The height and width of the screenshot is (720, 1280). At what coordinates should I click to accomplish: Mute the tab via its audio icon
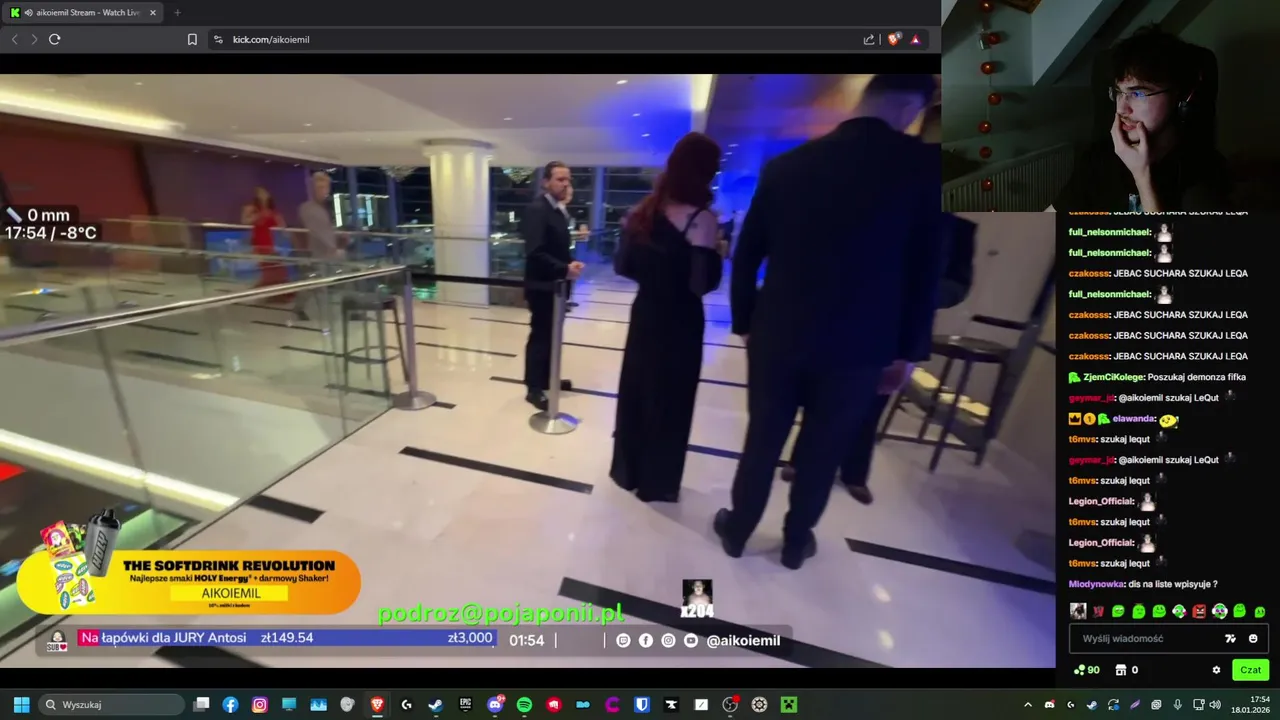click(29, 13)
